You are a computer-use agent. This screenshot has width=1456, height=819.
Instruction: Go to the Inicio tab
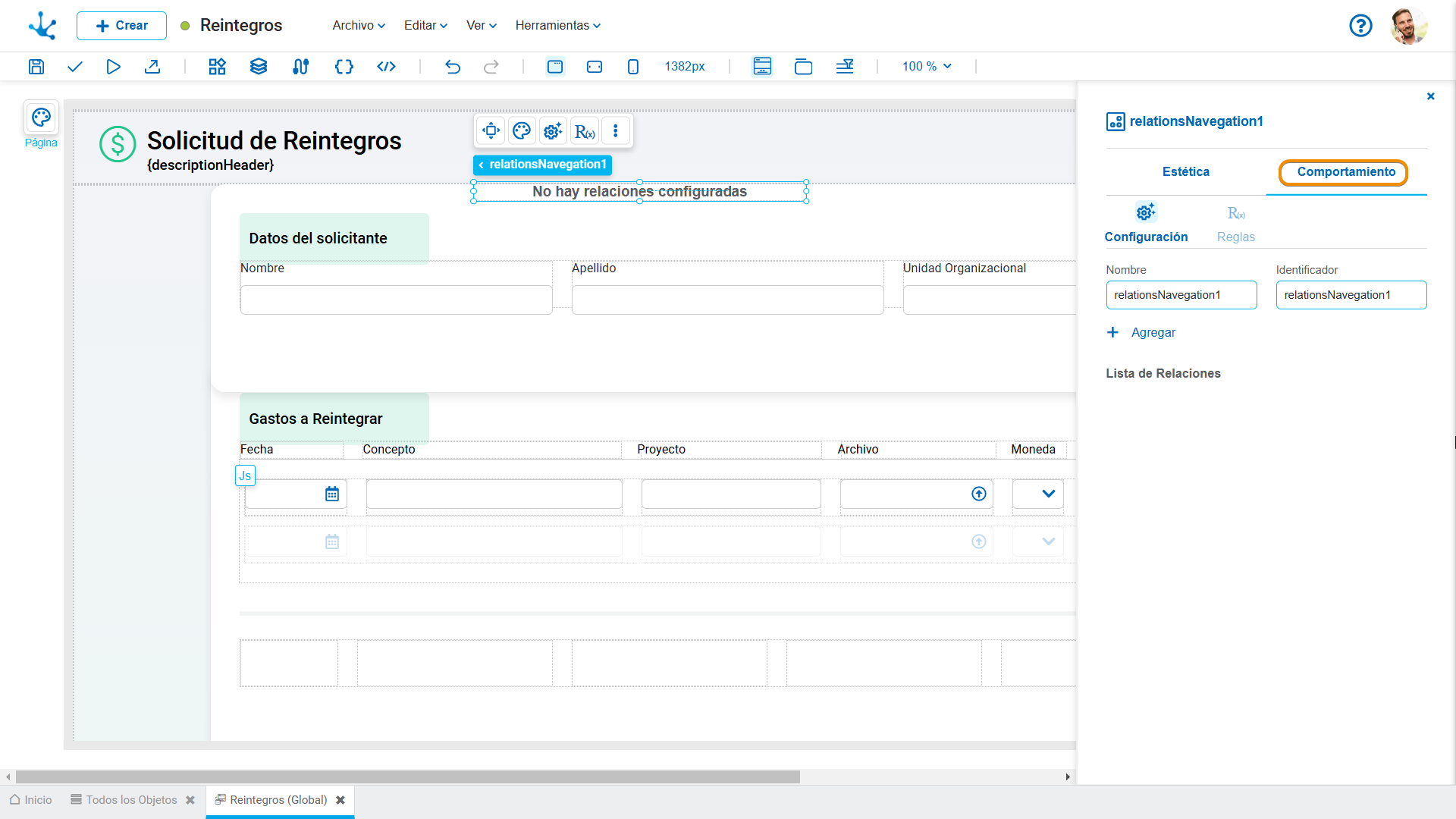(31, 800)
